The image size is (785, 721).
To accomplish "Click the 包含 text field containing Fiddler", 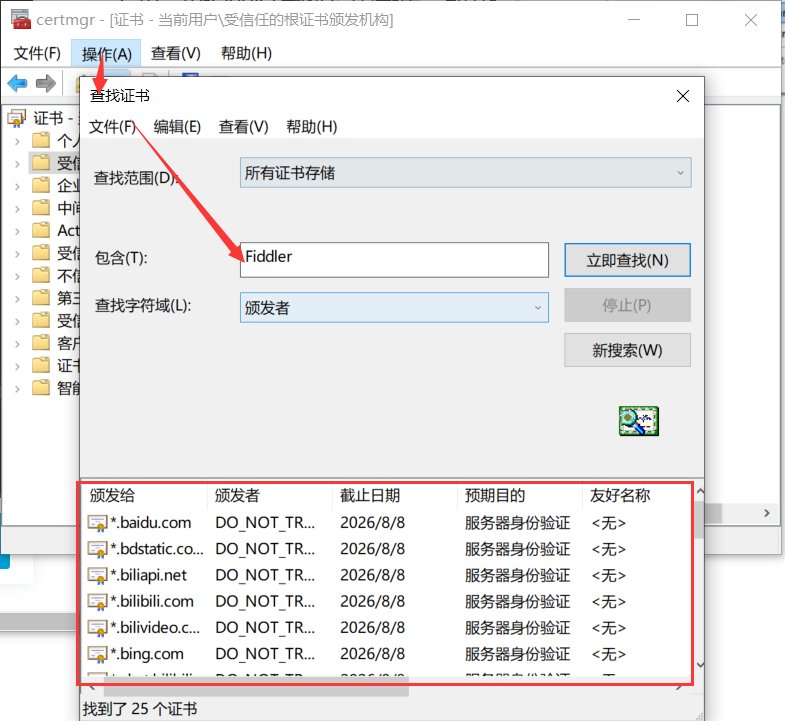I will point(395,259).
